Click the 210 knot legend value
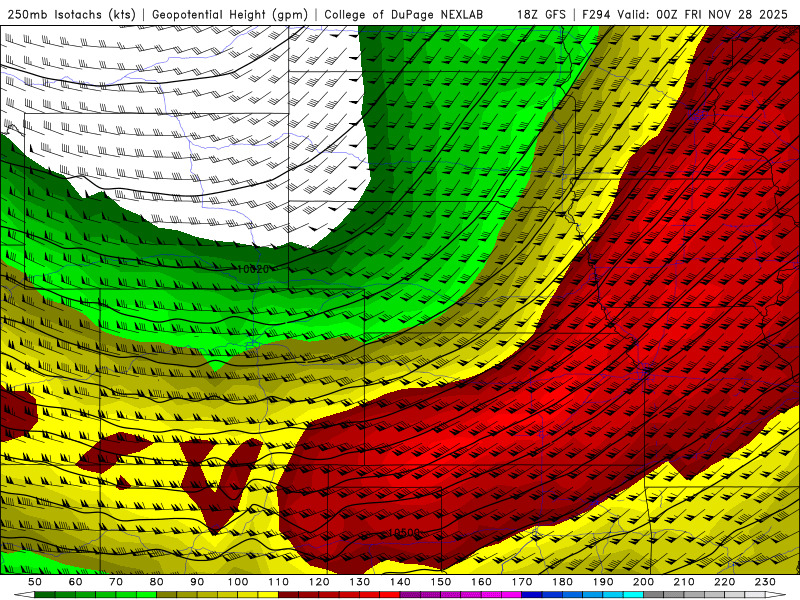 pyautogui.click(x=684, y=582)
